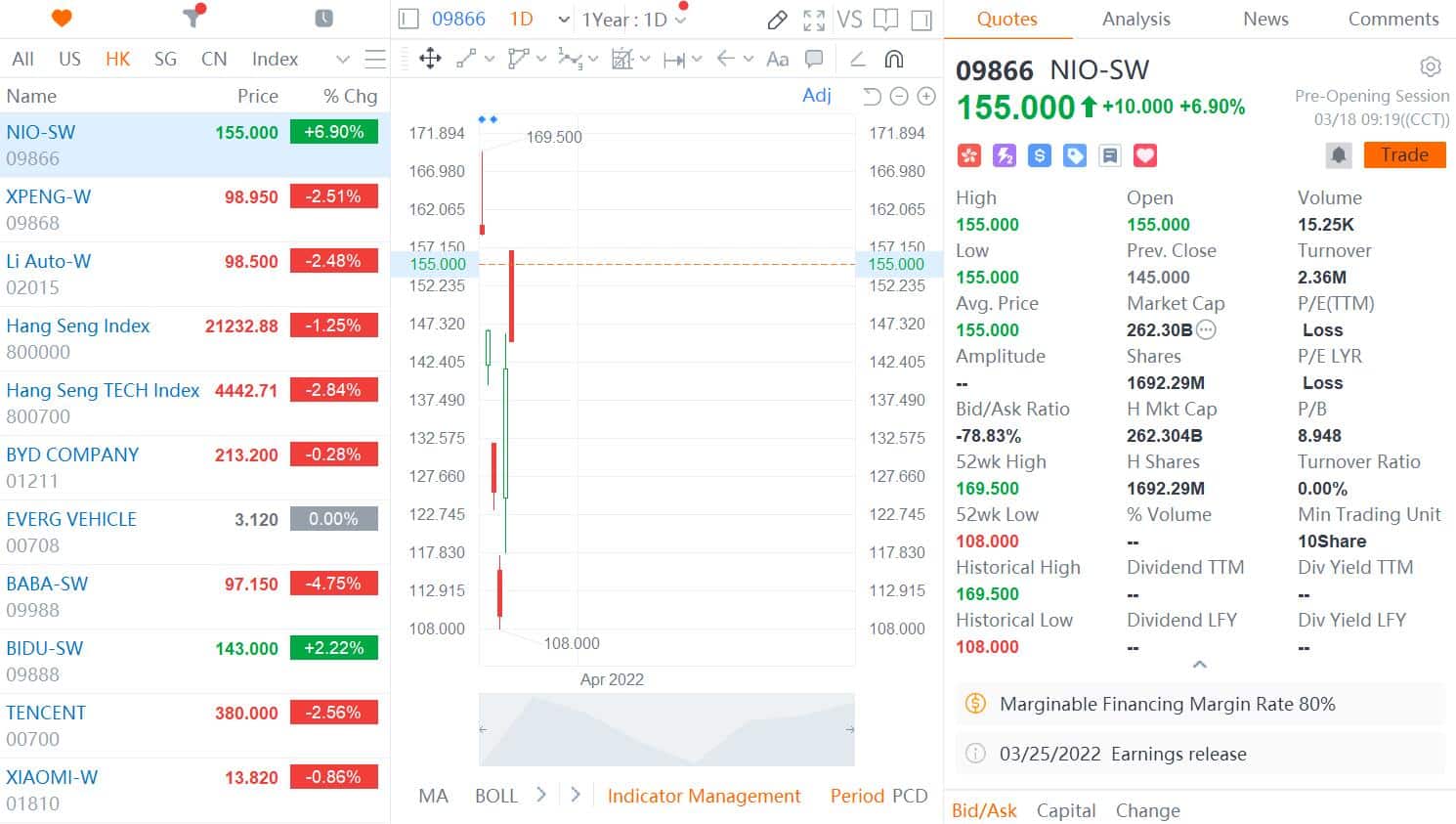Click the orange Trade button
Viewport: 1456px width, 824px height.
[x=1404, y=154]
